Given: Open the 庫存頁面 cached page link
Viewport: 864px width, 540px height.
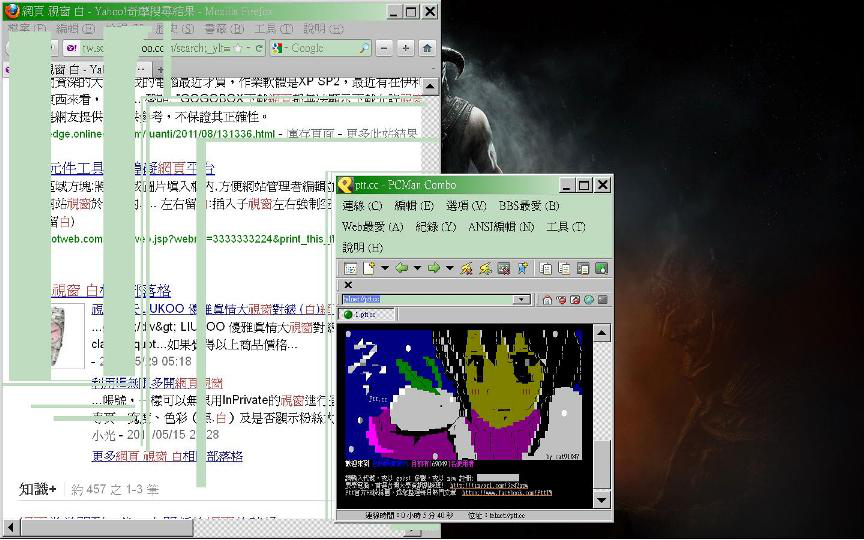Looking at the screenshot, I should point(310,134).
